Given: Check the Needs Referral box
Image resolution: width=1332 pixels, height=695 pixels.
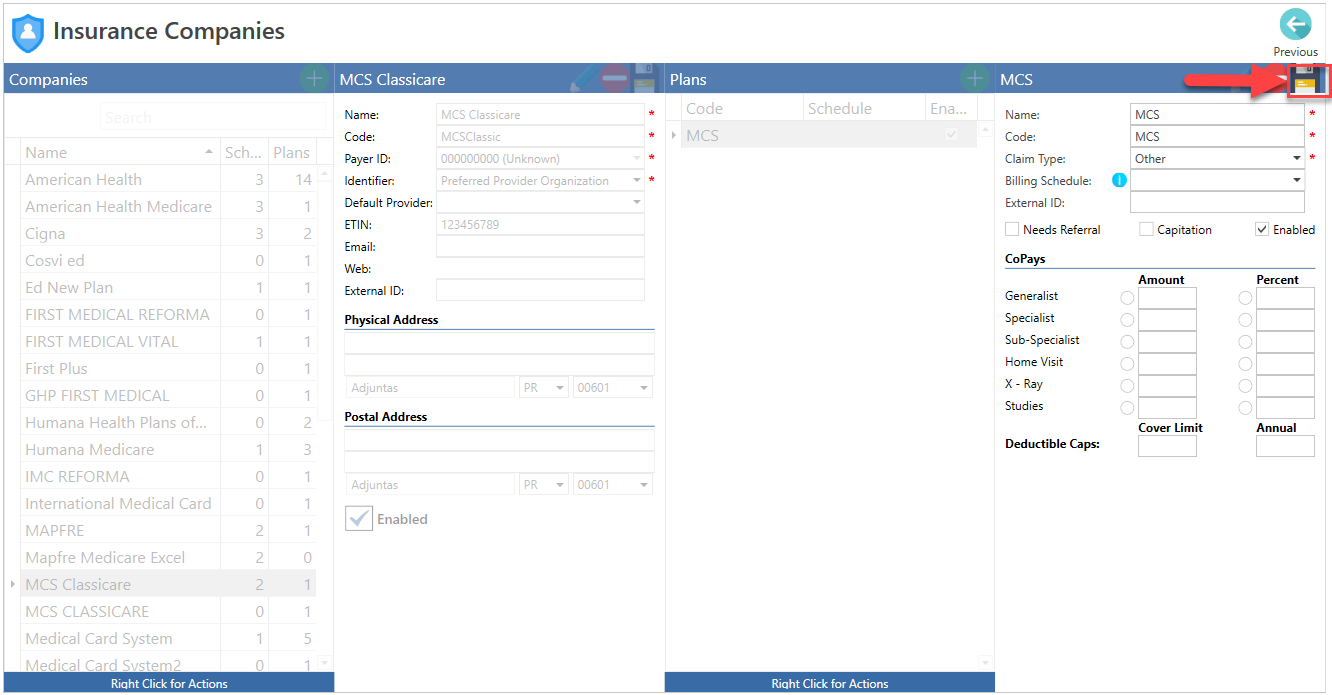Looking at the screenshot, I should coord(1012,229).
